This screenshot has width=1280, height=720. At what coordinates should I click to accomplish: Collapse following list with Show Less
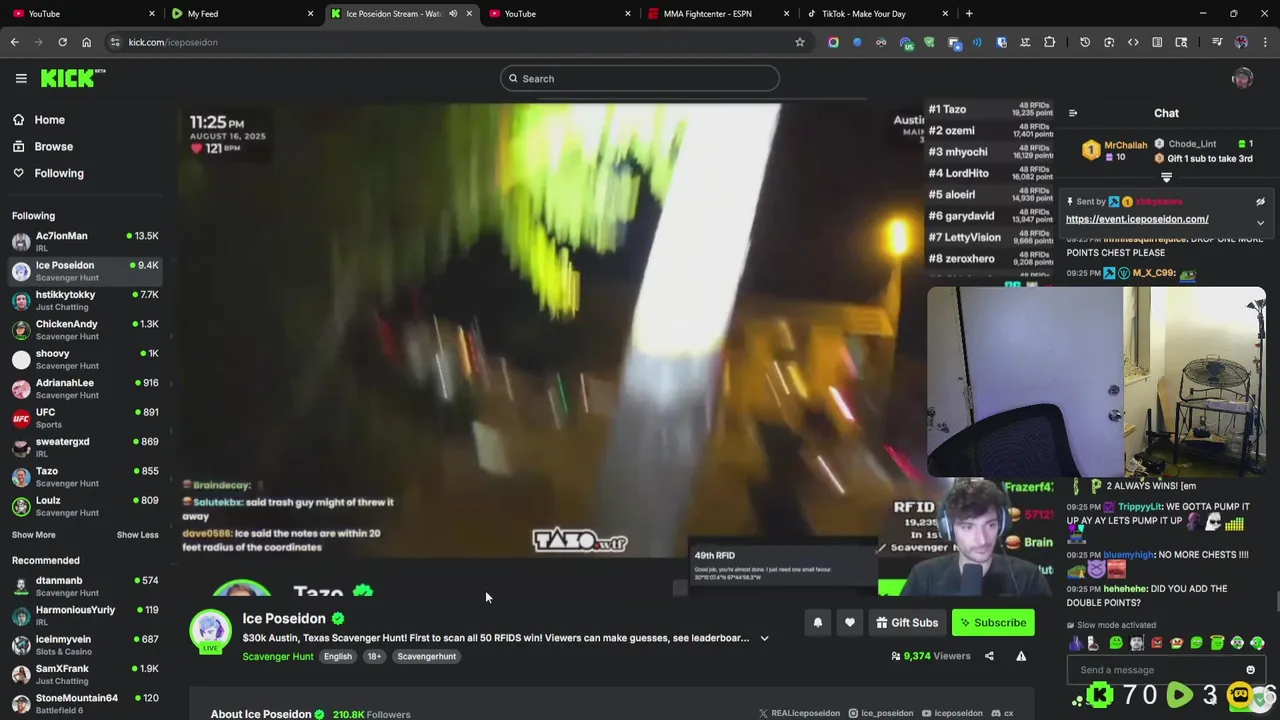[x=137, y=535]
